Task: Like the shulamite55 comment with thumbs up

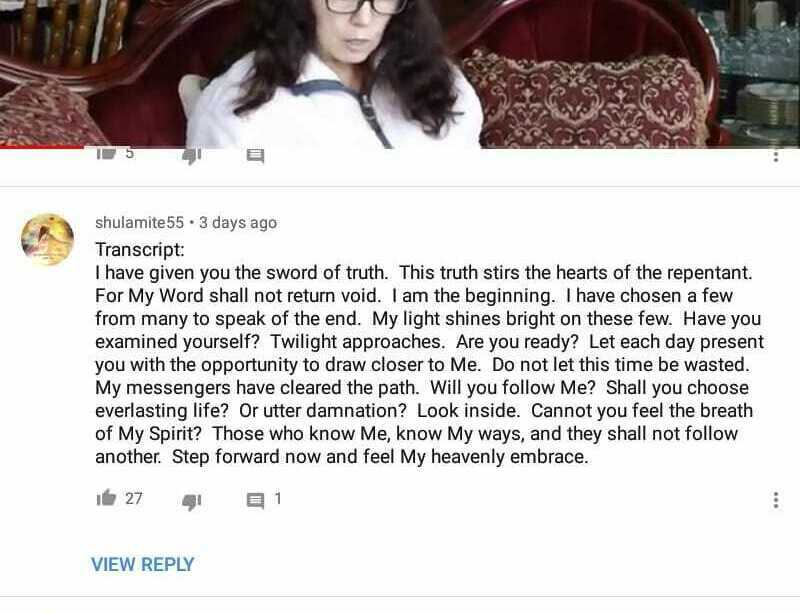Action: point(106,497)
